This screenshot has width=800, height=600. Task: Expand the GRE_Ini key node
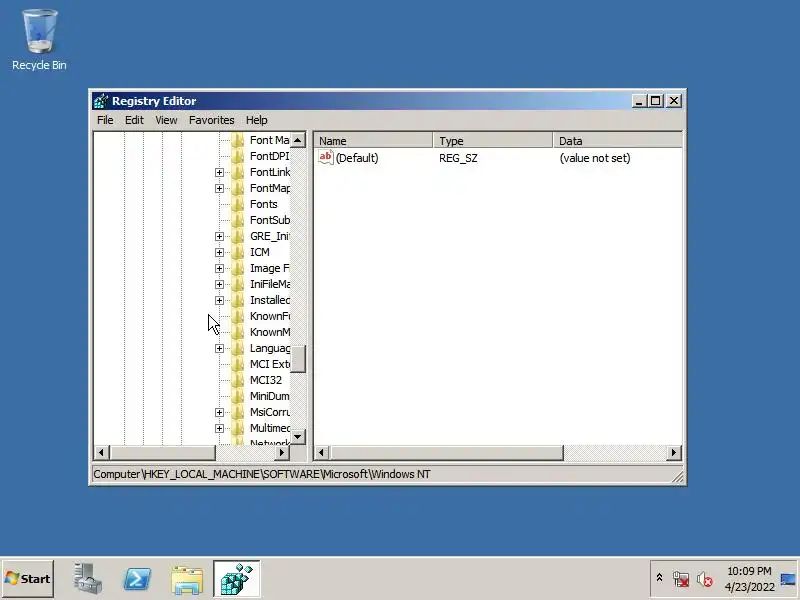click(x=219, y=236)
